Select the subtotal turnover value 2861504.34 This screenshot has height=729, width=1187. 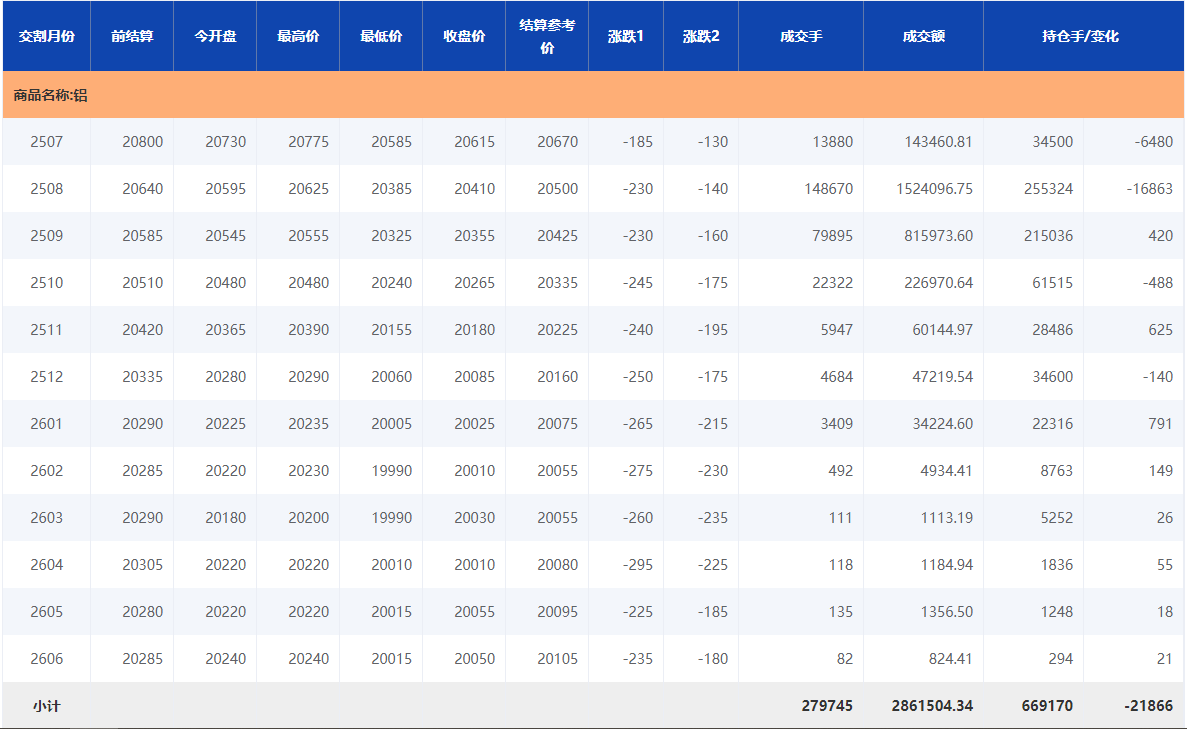click(x=932, y=706)
